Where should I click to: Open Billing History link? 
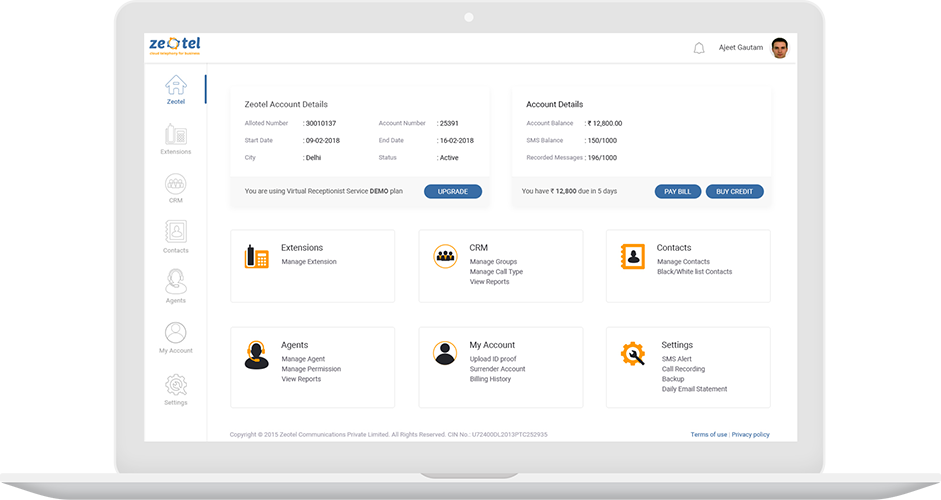pyautogui.click(x=490, y=379)
